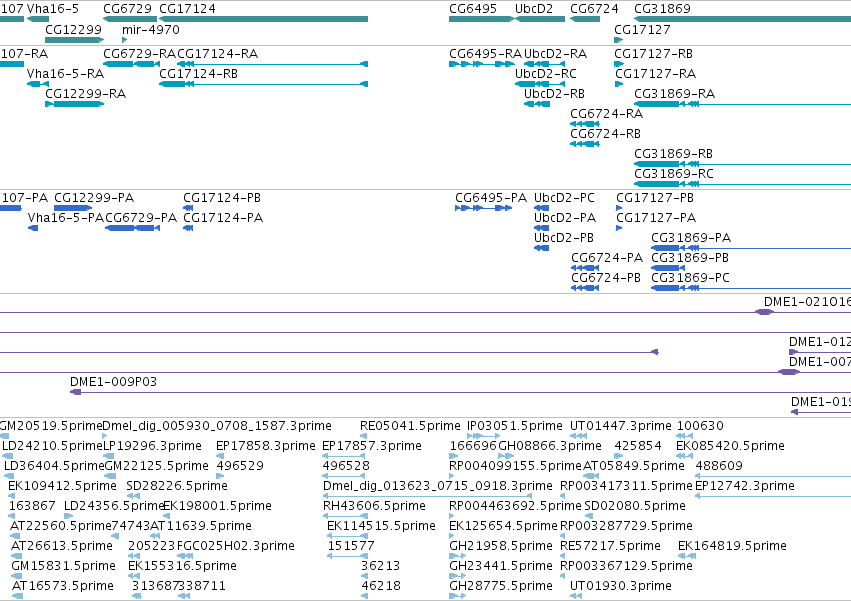Select transcript CG17127-RB
Image resolution: width=851 pixels, height=601 pixels.
click(x=619, y=64)
